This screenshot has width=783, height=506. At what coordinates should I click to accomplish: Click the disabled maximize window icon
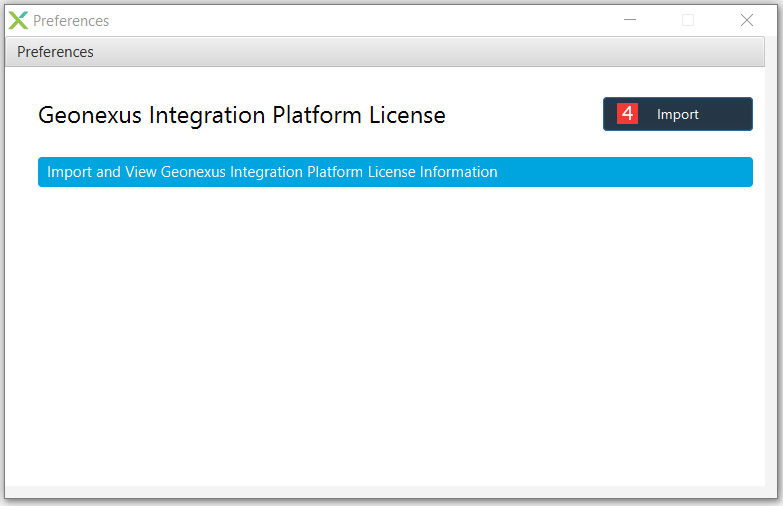pos(688,20)
